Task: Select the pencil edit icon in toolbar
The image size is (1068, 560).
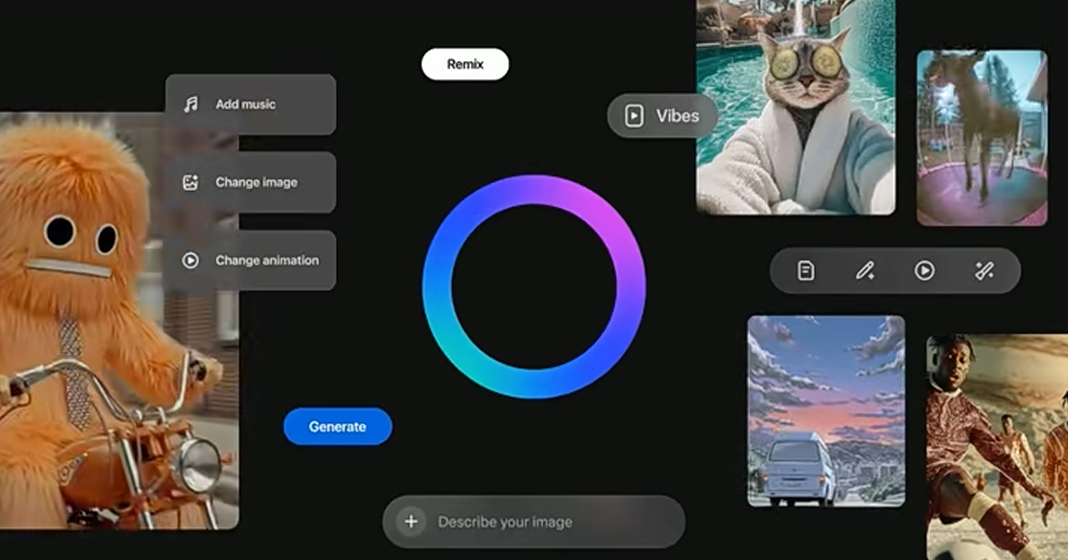Action: [865, 270]
